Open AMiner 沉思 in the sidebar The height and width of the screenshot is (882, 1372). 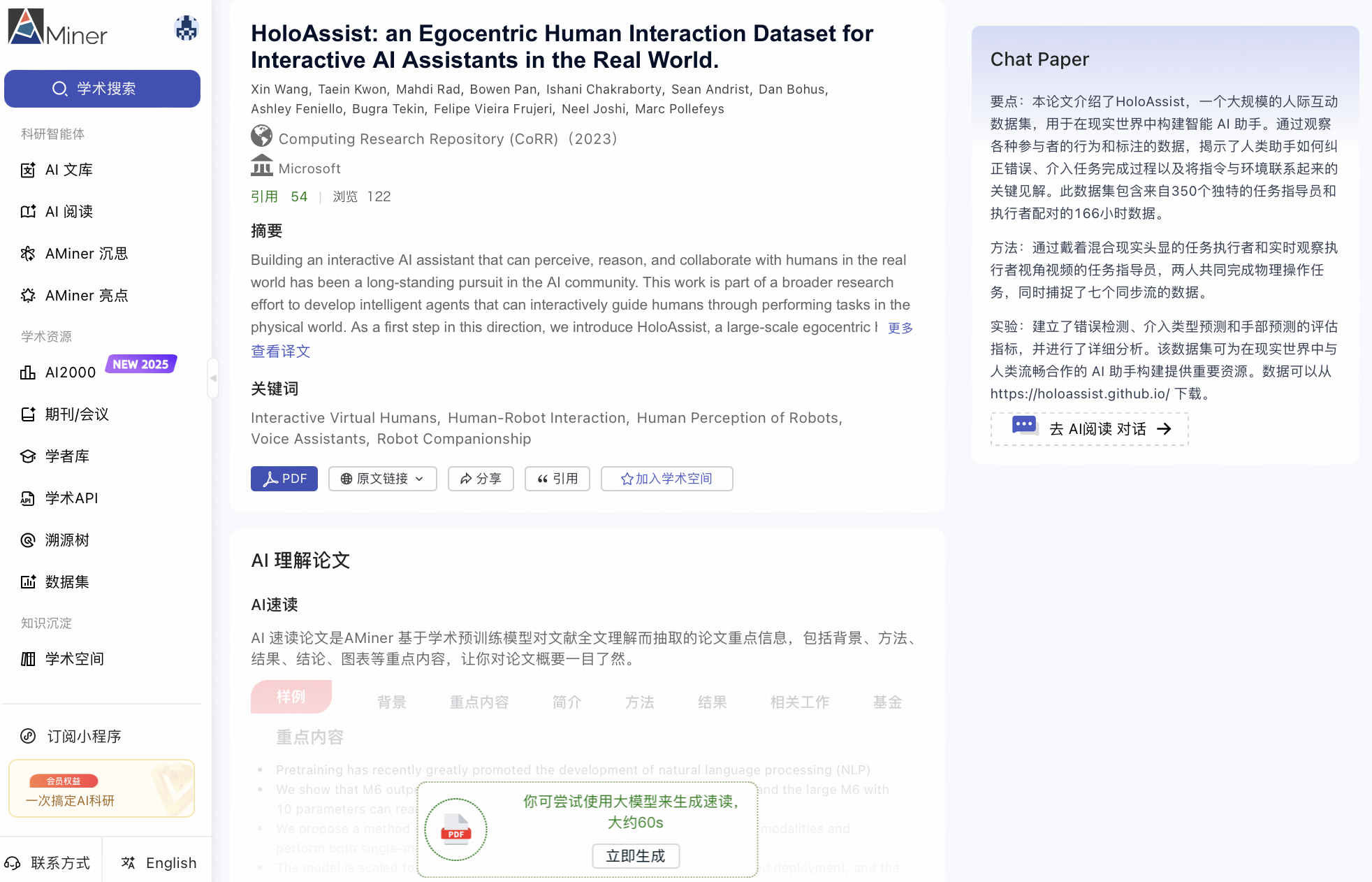tap(86, 254)
